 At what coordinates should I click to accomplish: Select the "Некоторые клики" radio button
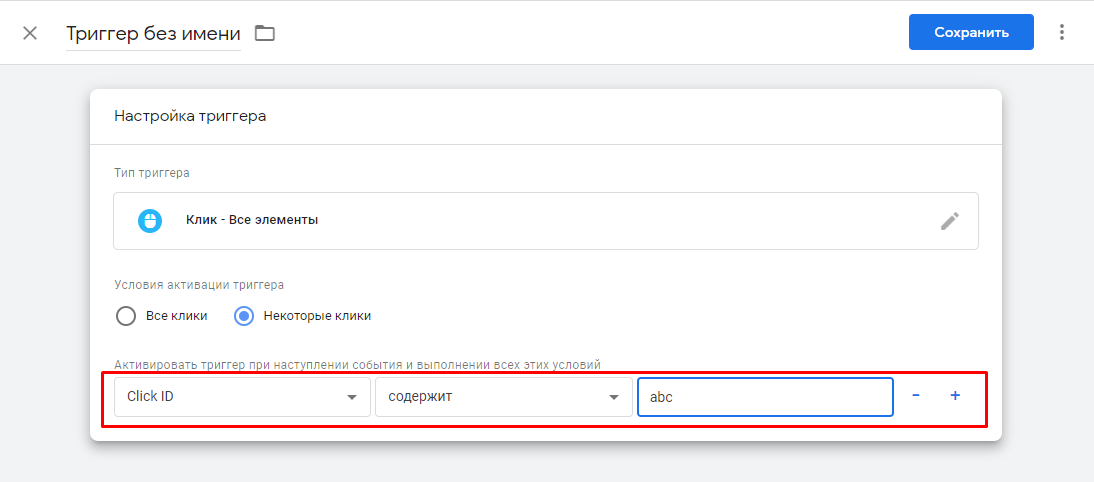click(x=244, y=316)
